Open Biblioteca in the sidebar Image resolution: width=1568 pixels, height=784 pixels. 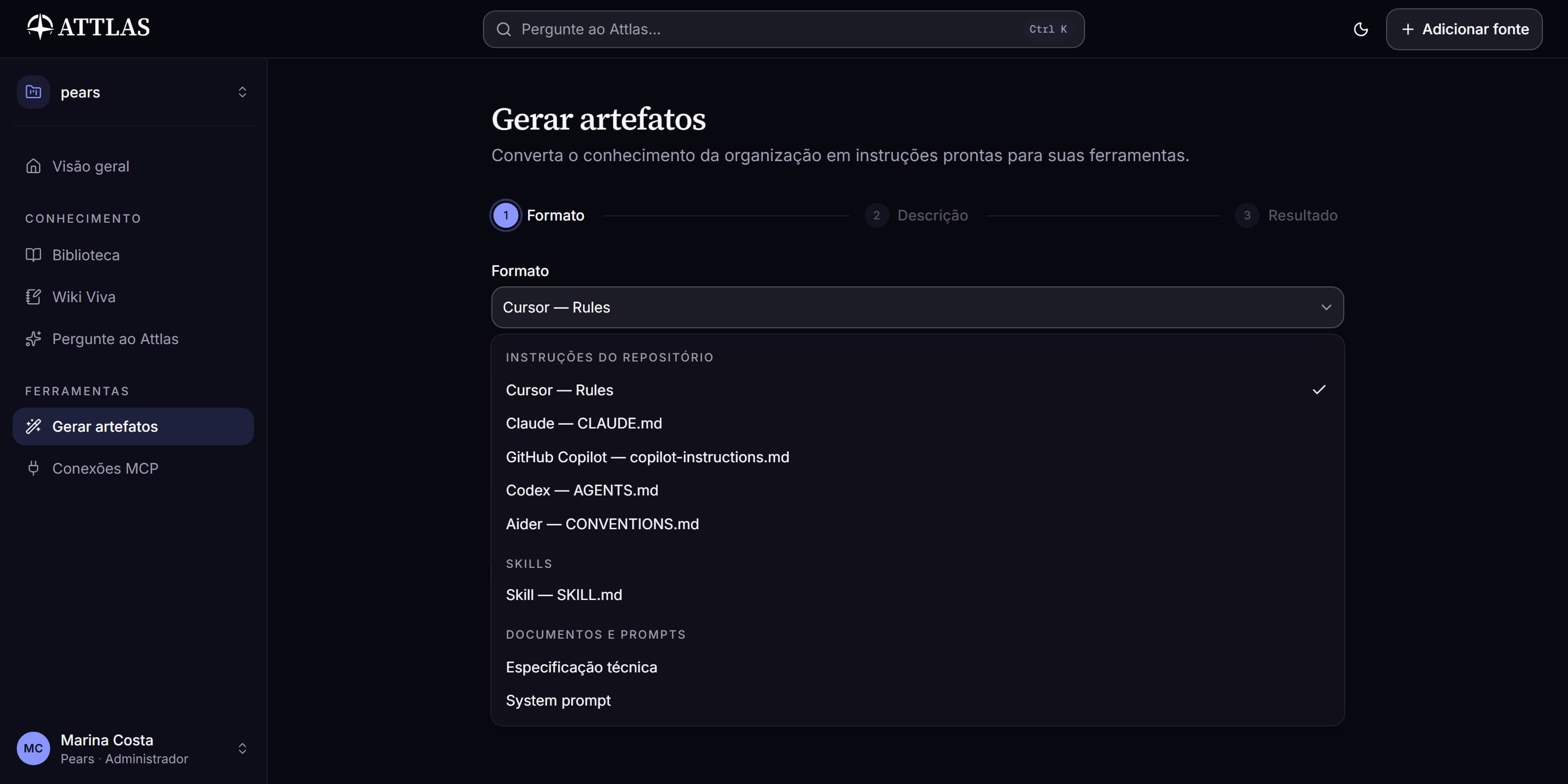[x=133, y=255]
